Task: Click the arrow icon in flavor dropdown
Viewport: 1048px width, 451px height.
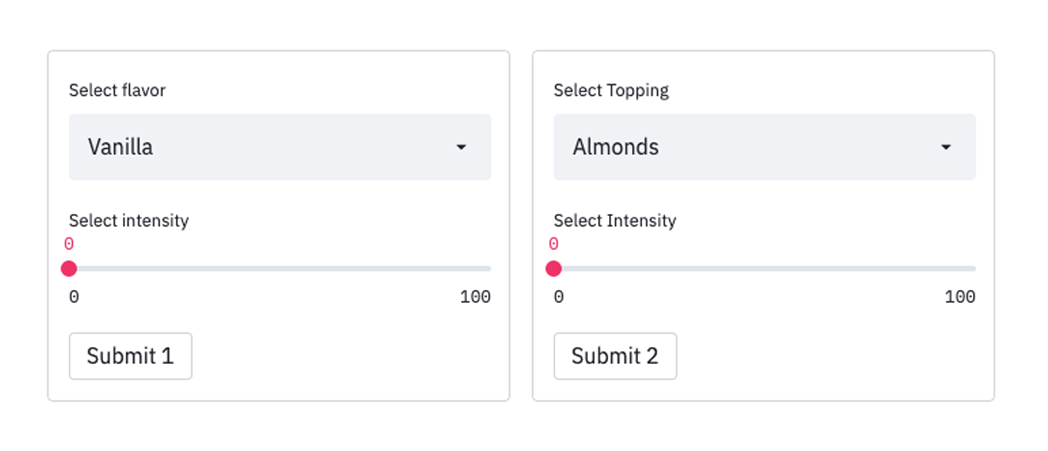Action: click(461, 147)
